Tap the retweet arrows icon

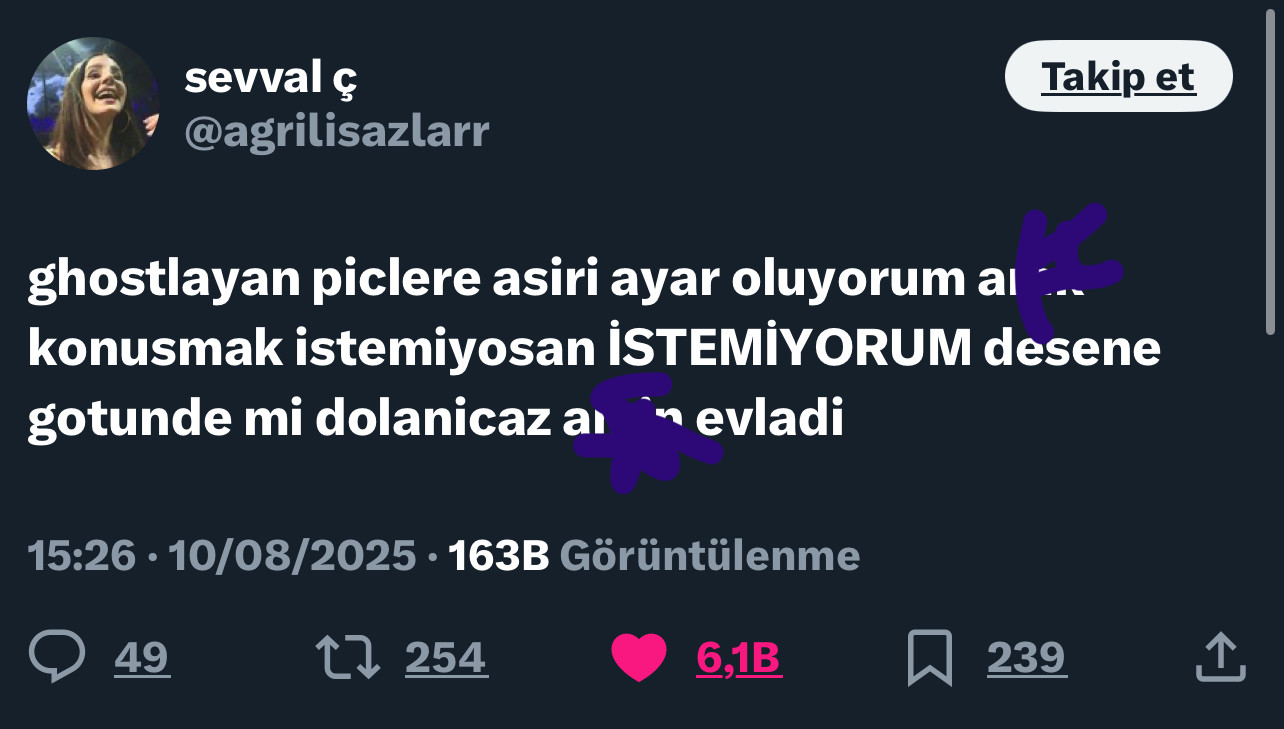tap(348, 657)
